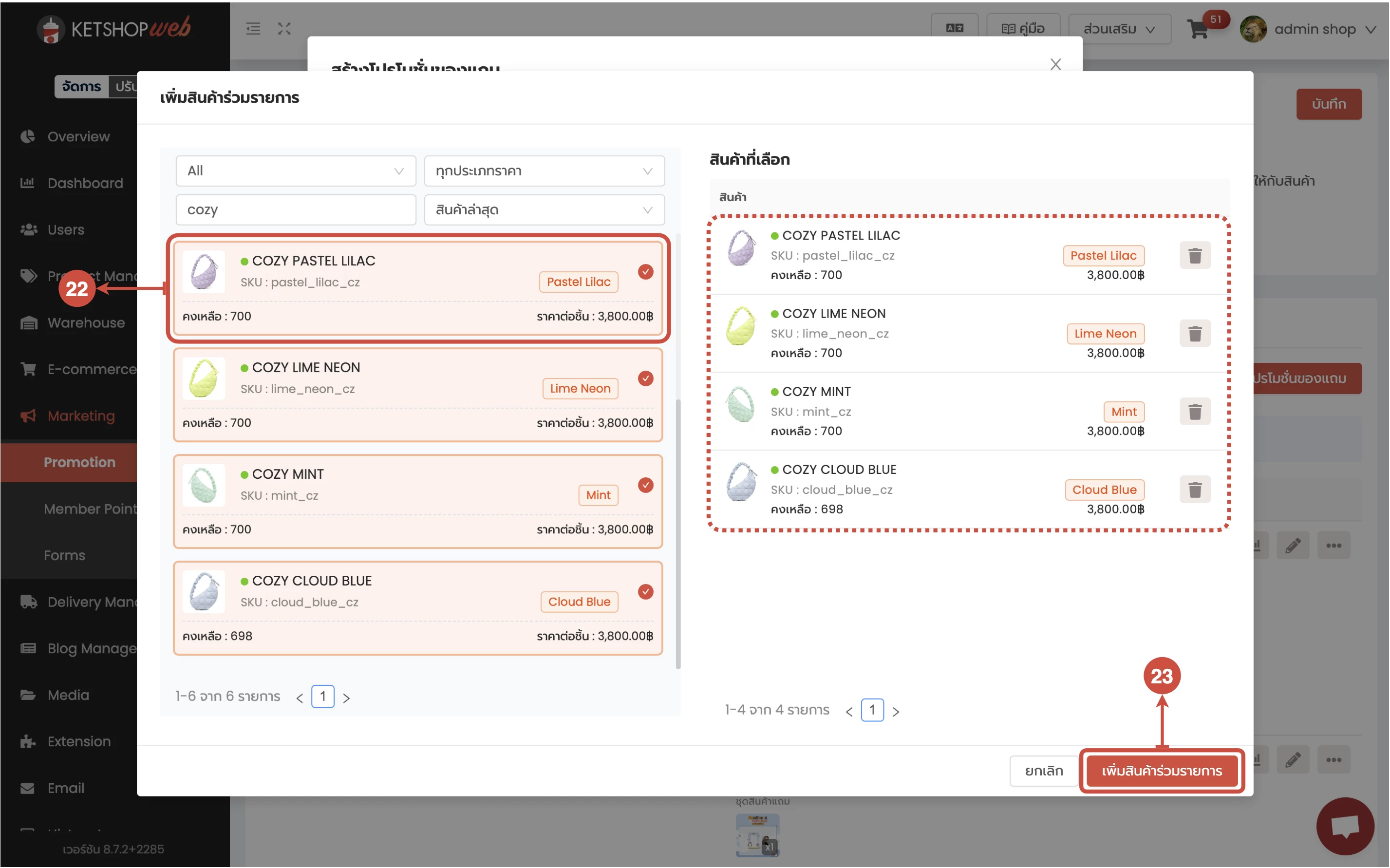Uncheck the COZY LIME NEON product

[x=645, y=379]
